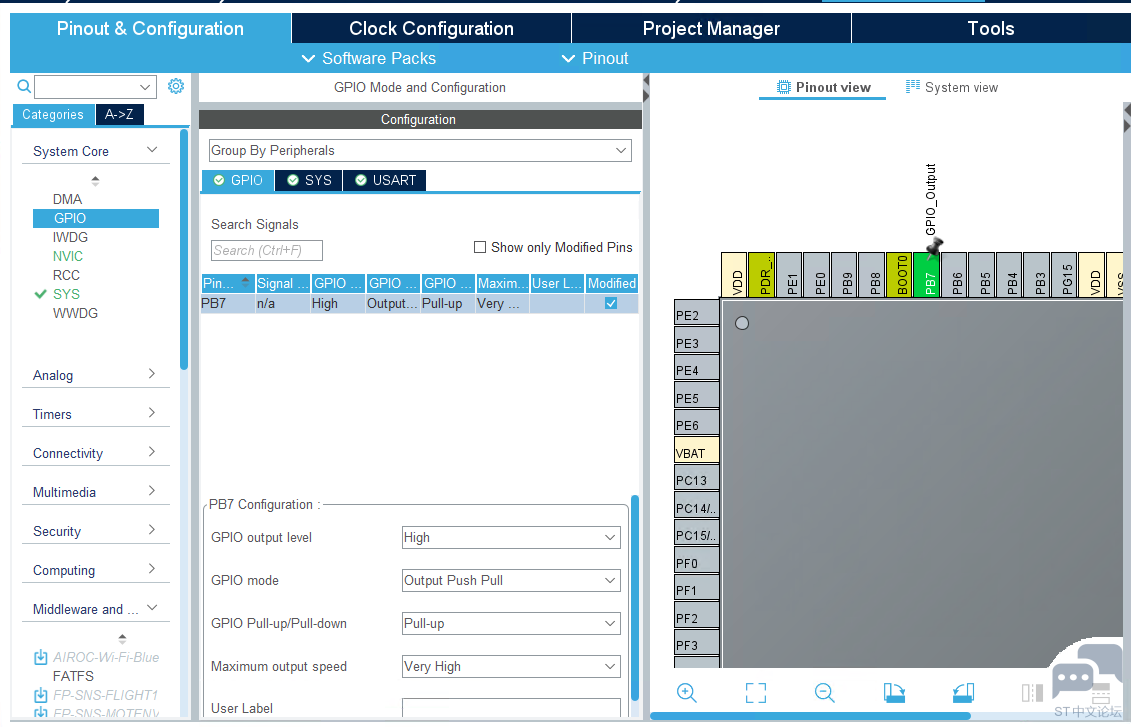Toggle the Modified checkbox for PB7

coord(611,304)
